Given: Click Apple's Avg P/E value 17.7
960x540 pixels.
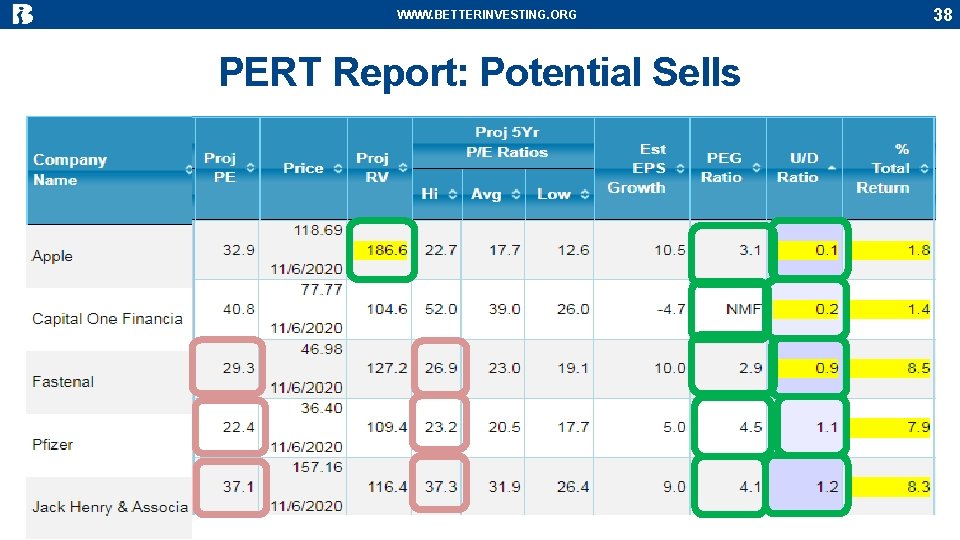Looking at the screenshot, I should (504, 250).
